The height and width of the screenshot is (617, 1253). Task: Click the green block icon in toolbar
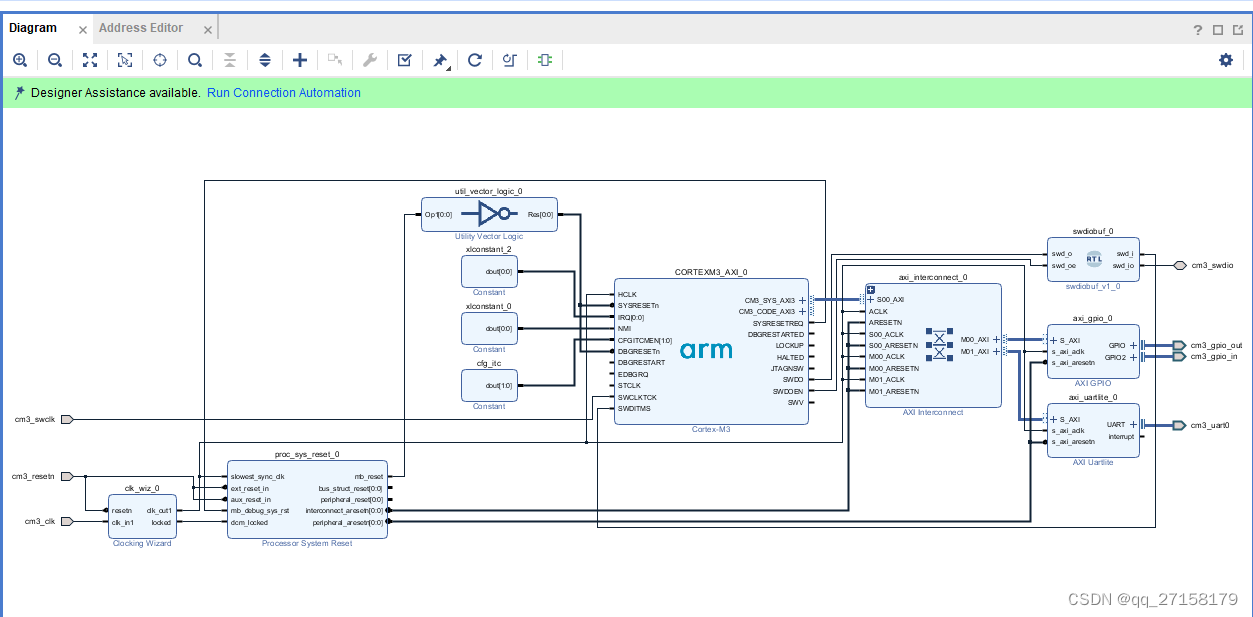(x=544, y=60)
